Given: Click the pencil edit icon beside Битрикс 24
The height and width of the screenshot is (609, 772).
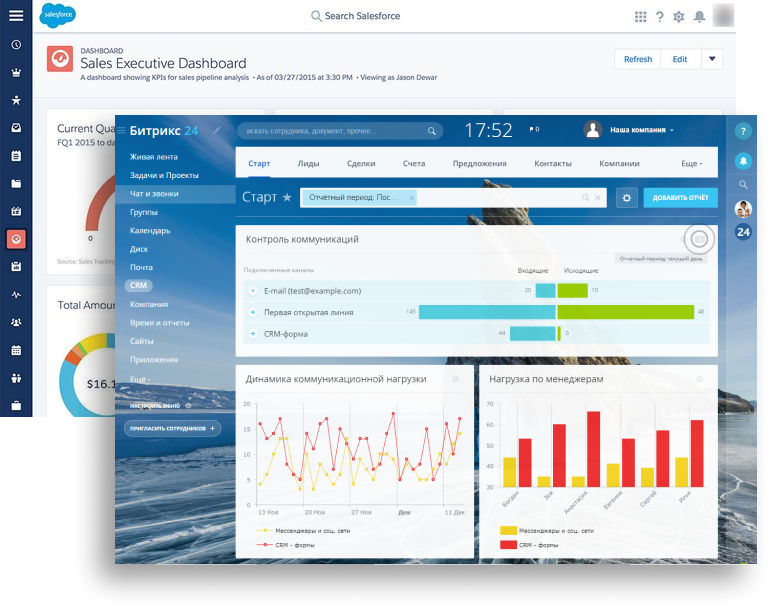Looking at the screenshot, I should coord(217,130).
